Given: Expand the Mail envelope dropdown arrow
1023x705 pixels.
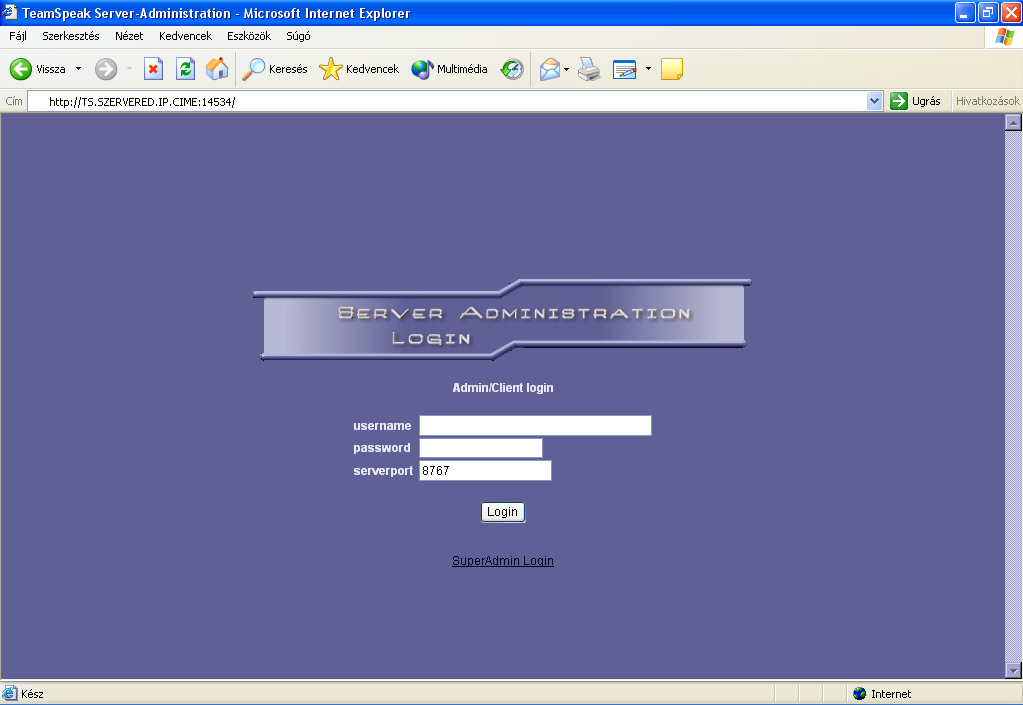Looking at the screenshot, I should 566,69.
